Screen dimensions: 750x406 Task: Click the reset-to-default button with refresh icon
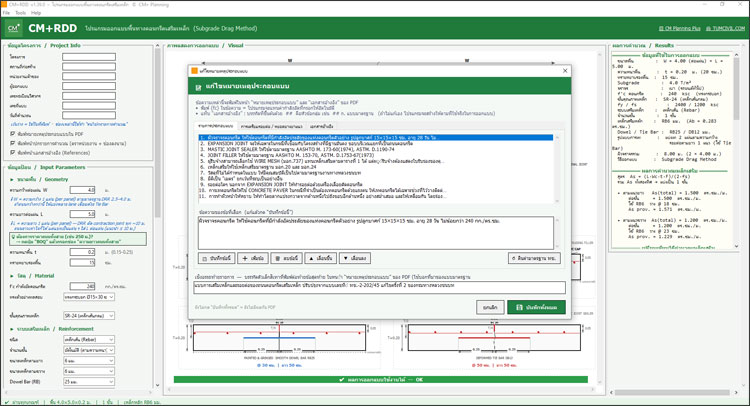click(x=534, y=258)
